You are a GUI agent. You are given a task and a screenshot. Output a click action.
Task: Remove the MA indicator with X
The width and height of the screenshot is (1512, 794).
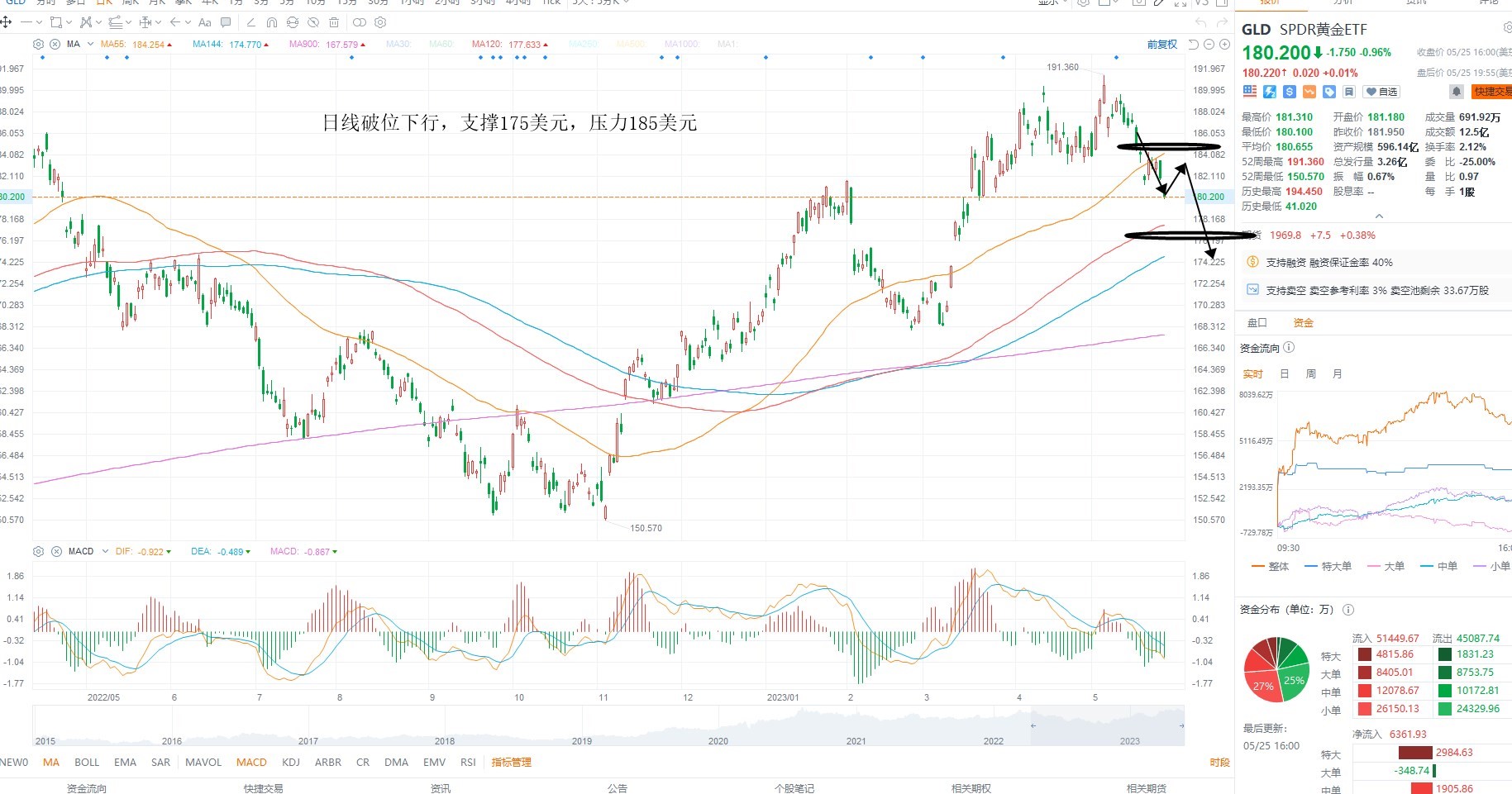[x=55, y=44]
